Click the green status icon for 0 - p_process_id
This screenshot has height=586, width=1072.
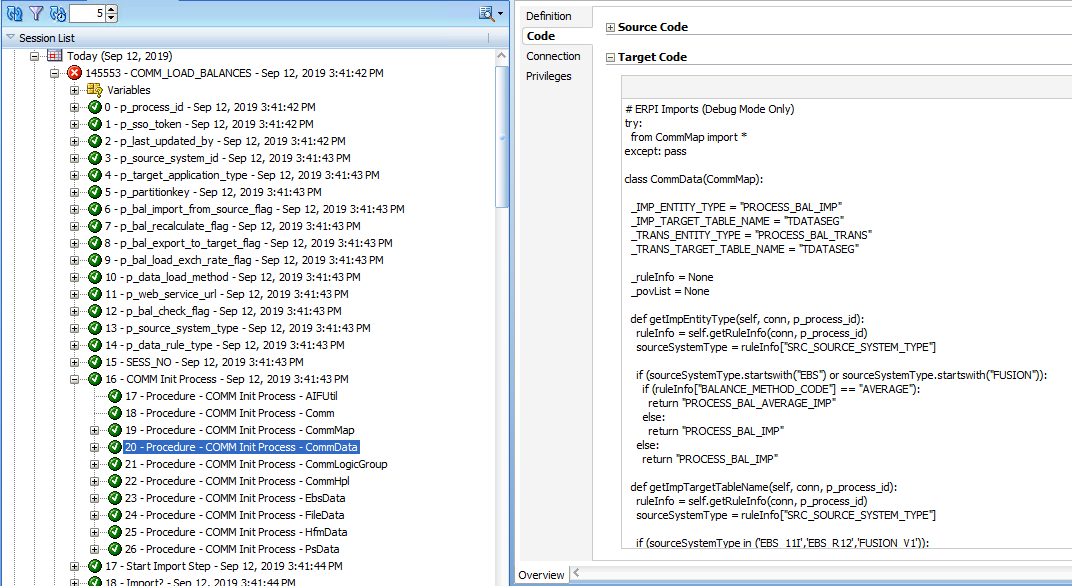click(95, 107)
